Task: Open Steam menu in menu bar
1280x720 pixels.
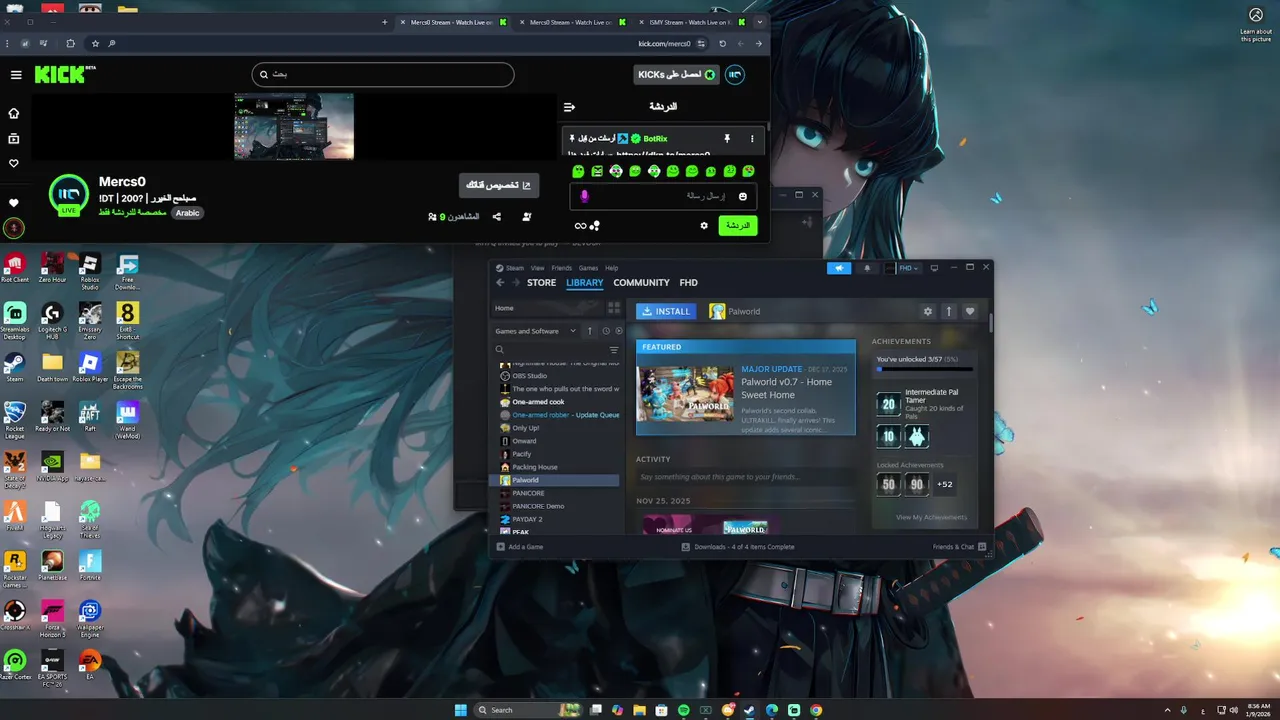Action: coord(515,268)
